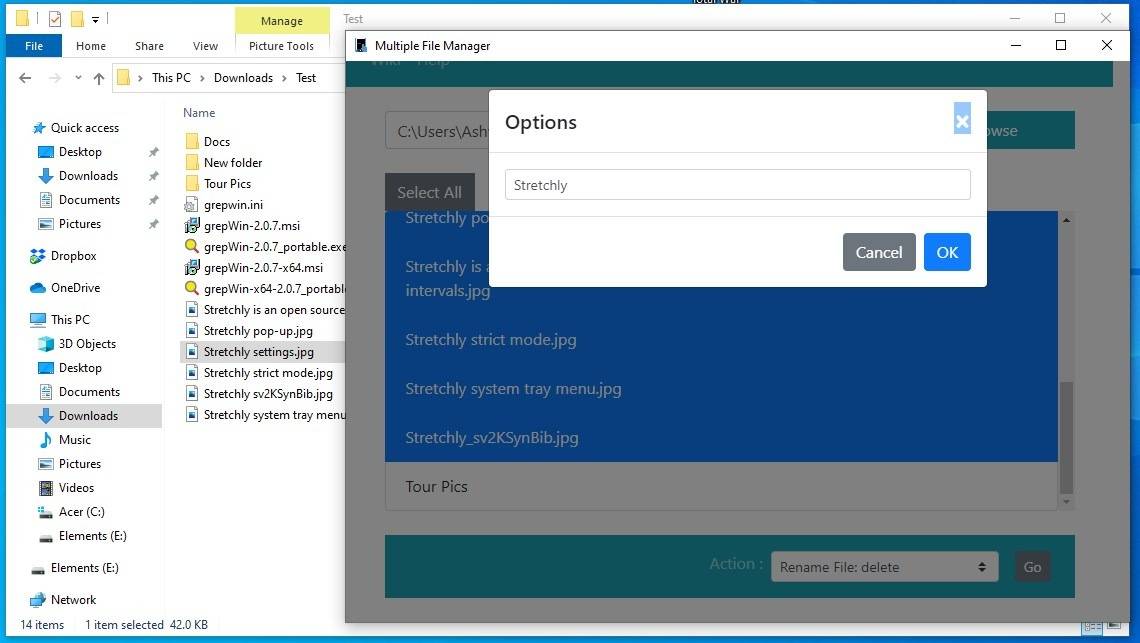Click the Name column header
The image size is (1140, 643).
tap(198, 113)
